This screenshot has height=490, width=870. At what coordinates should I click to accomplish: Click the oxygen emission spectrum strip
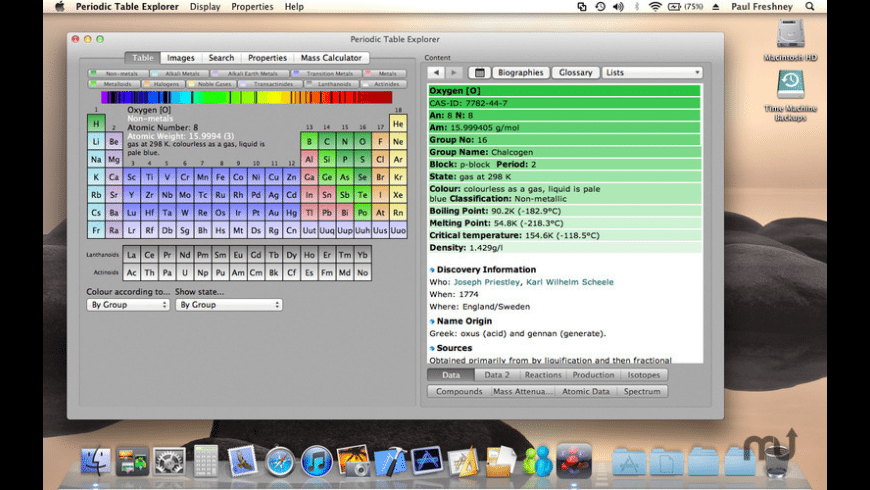pos(246,98)
